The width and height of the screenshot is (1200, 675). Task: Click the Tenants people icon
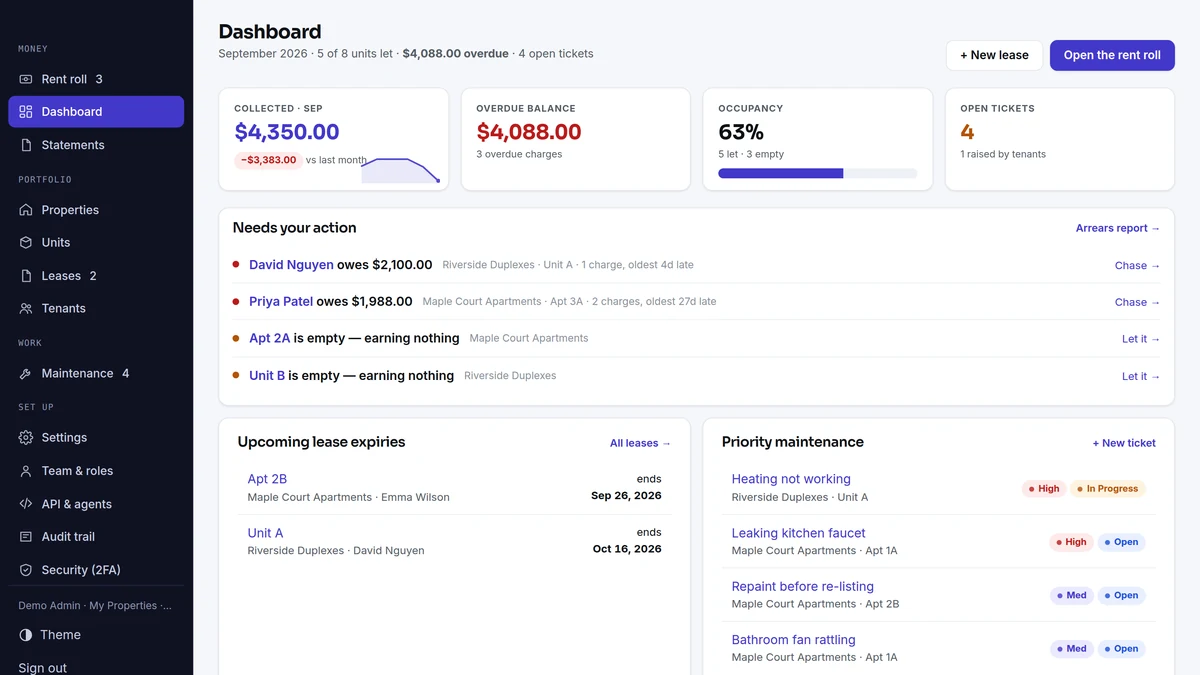click(x=26, y=308)
